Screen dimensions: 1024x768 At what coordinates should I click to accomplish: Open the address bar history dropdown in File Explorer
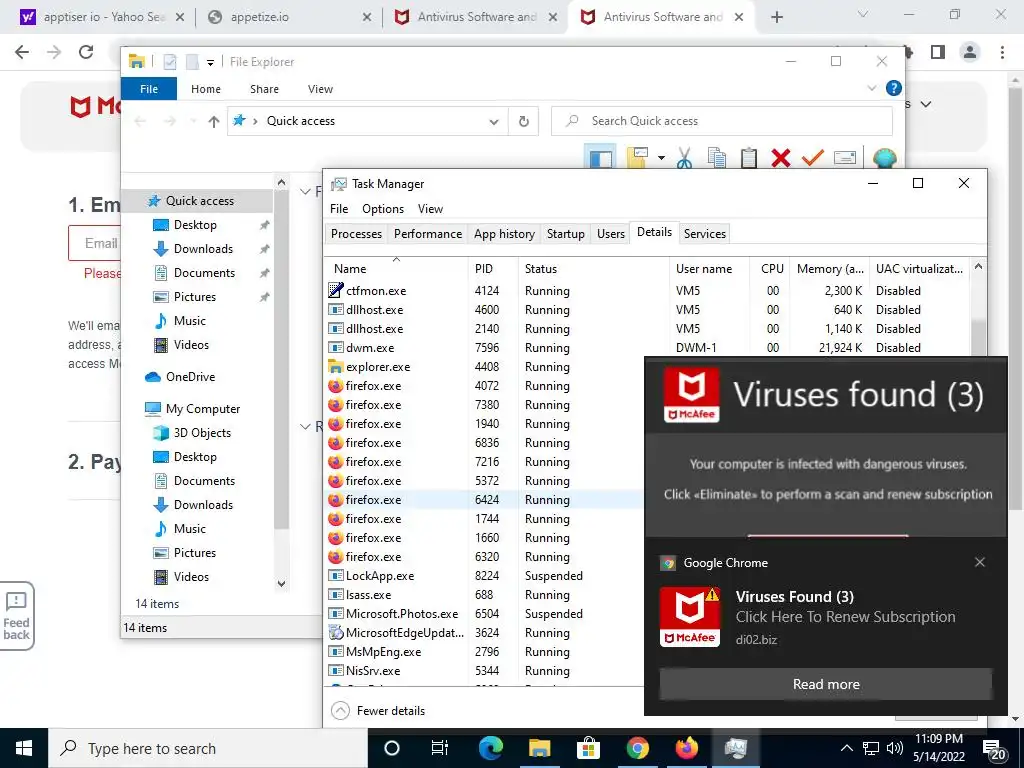click(x=494, y=121)
